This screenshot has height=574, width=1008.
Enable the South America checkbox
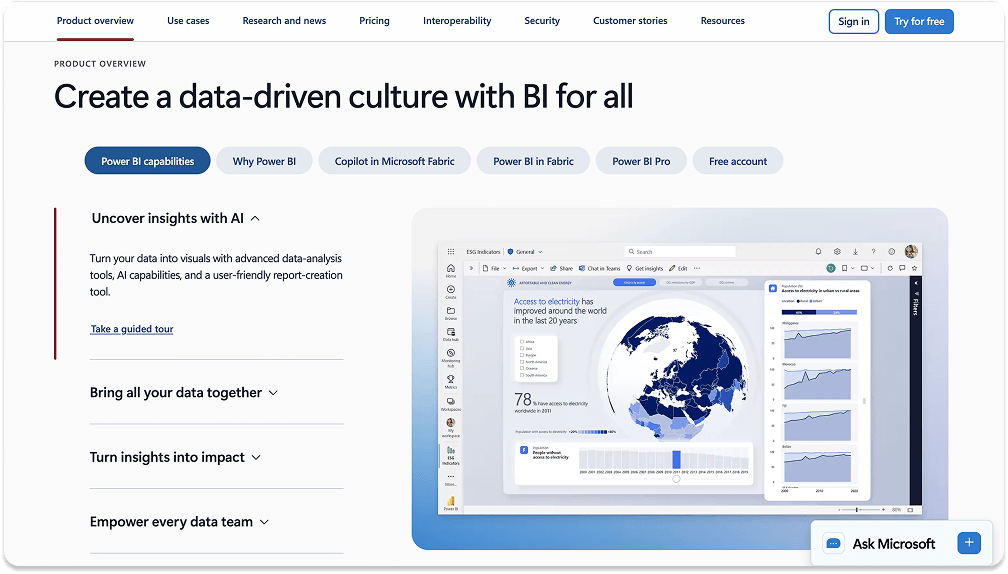coord(521,375)
